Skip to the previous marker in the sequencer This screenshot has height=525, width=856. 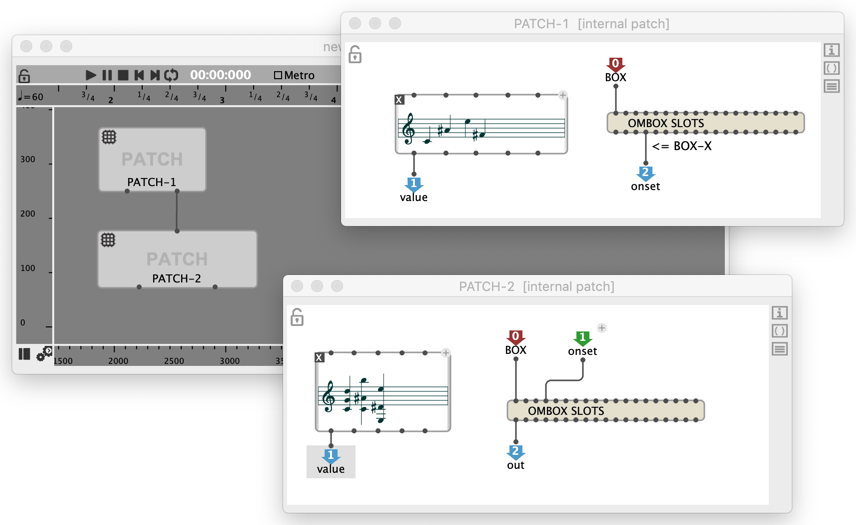(139, 75)
